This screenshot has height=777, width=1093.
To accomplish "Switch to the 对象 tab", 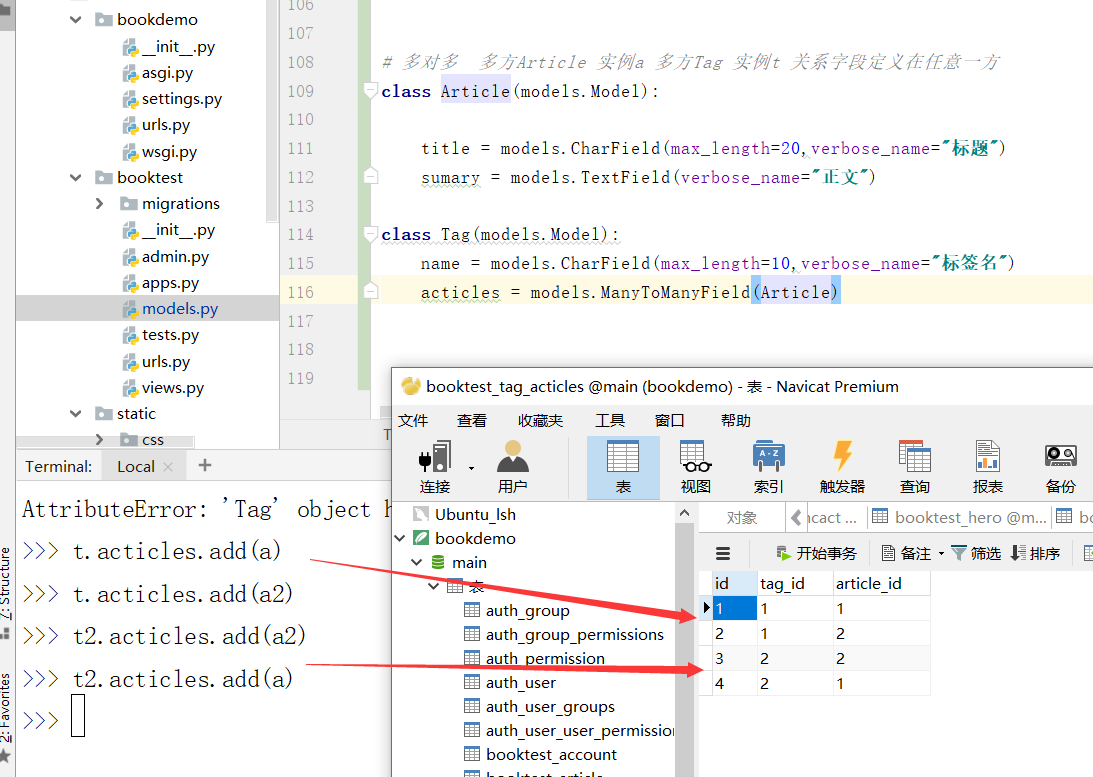I will [741, 518].
